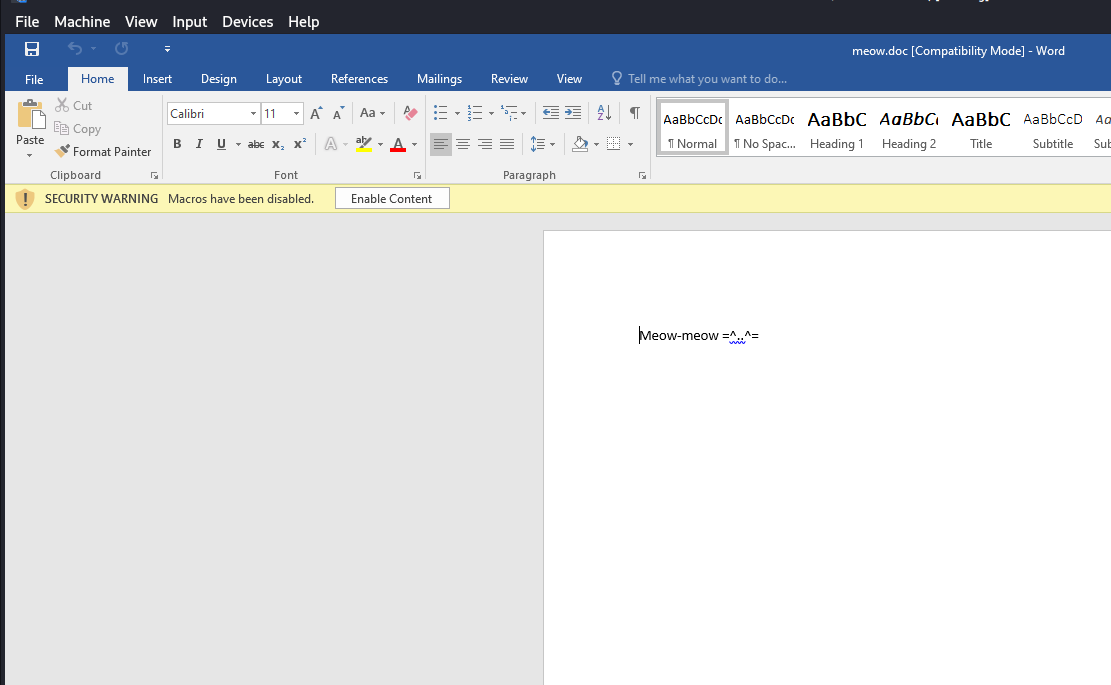
Task: Switch to the References tab
Action: (x=359, y=79)
